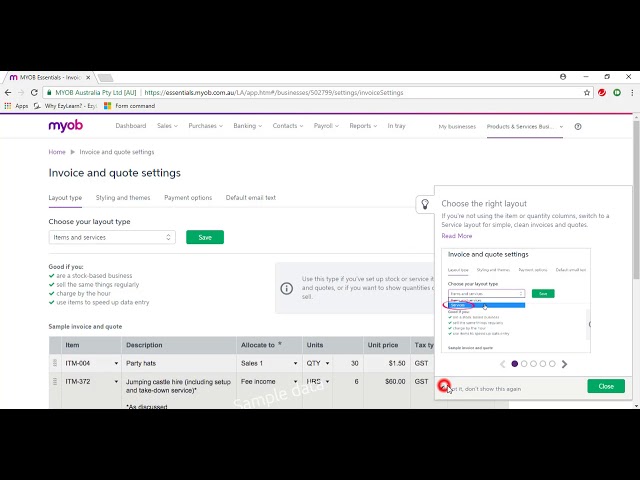Click the $1.50 unit price cell
The height and width of the screenshot is (480, 640).
[387, 363]
